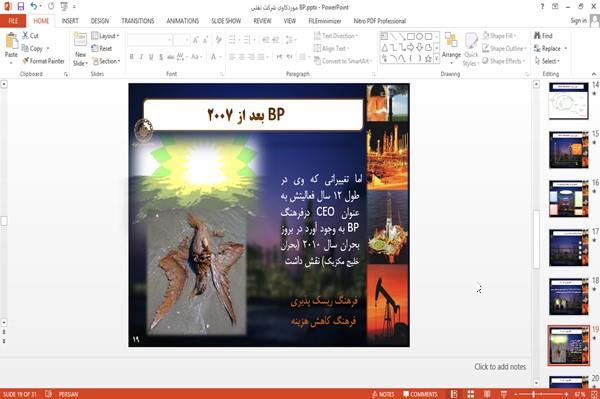This screenshot has width=600, height=399.
Task: Insert a New Slide
Action: tap(80, 50)
